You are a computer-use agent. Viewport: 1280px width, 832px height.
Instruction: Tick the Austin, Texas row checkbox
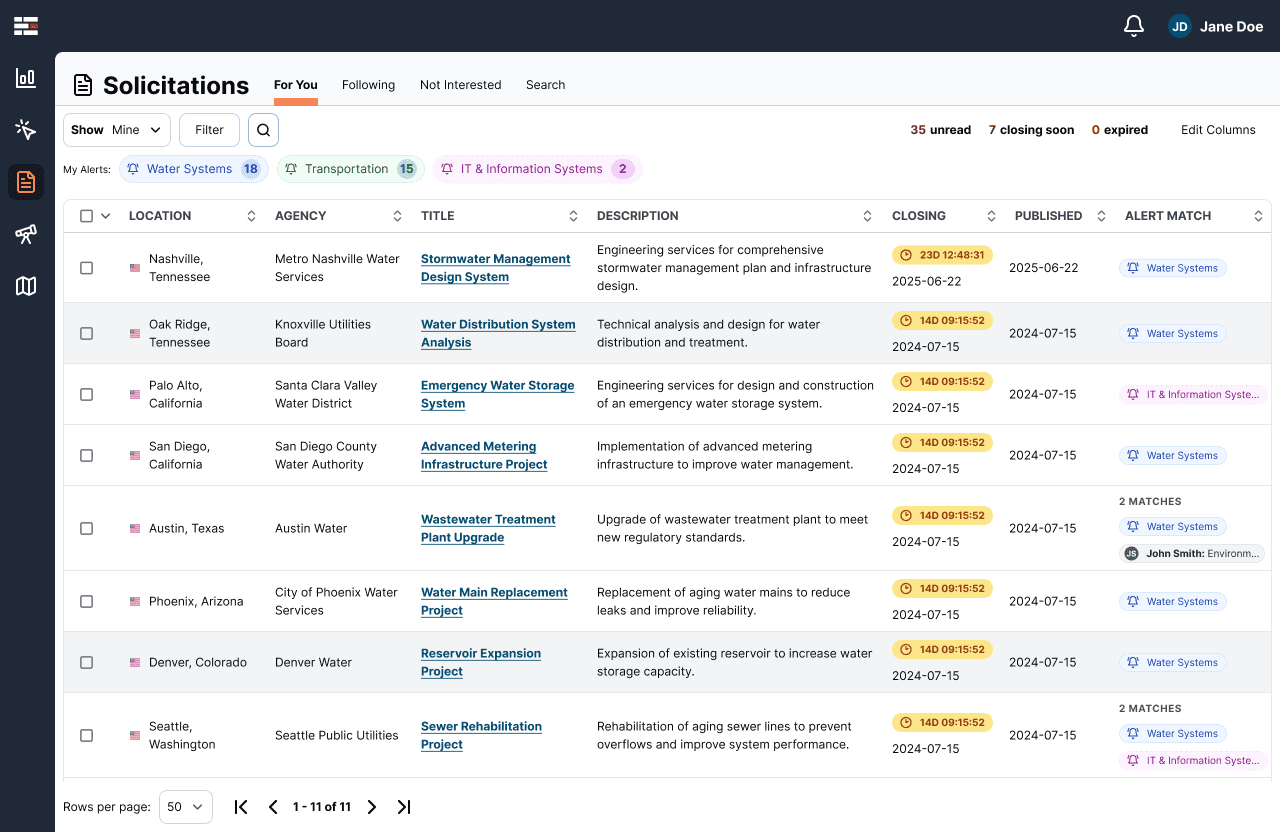[x=86, y=528]
